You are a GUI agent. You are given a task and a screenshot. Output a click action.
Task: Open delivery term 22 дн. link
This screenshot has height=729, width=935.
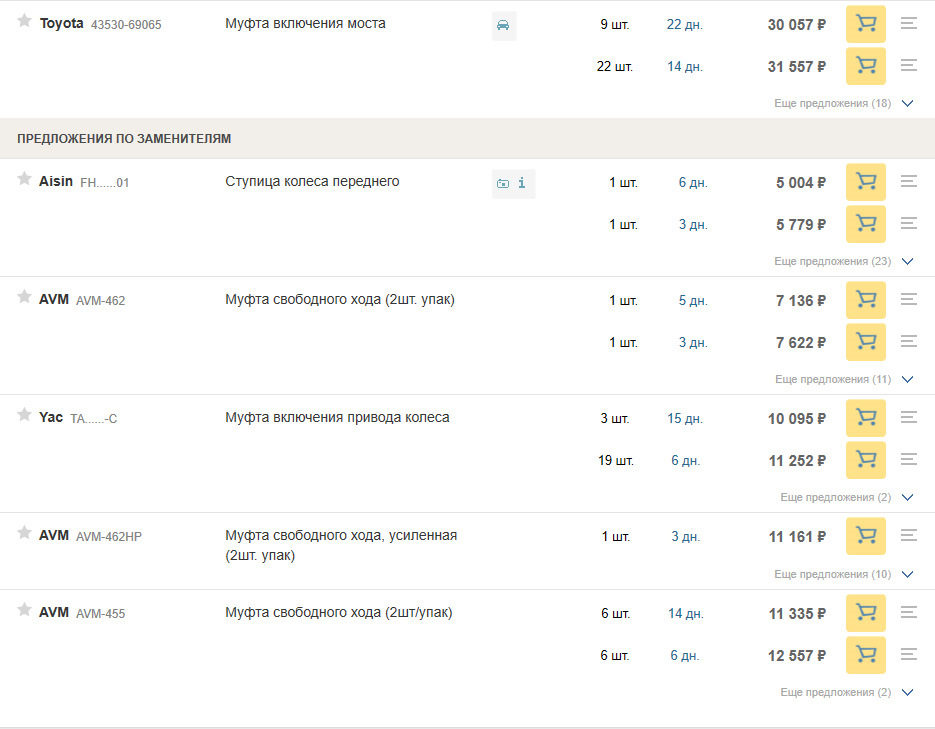pos(685,25)
